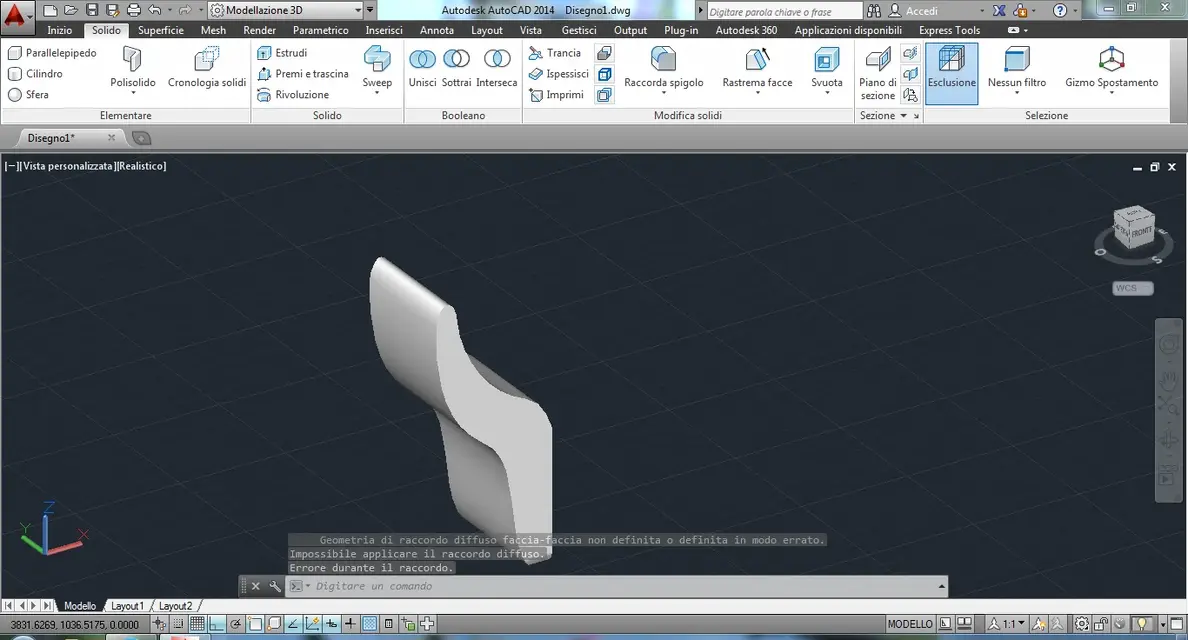This screenshot has width=1188, height=640.
Task: Choose the Estrudi tool
Action: tap(282, 53)
